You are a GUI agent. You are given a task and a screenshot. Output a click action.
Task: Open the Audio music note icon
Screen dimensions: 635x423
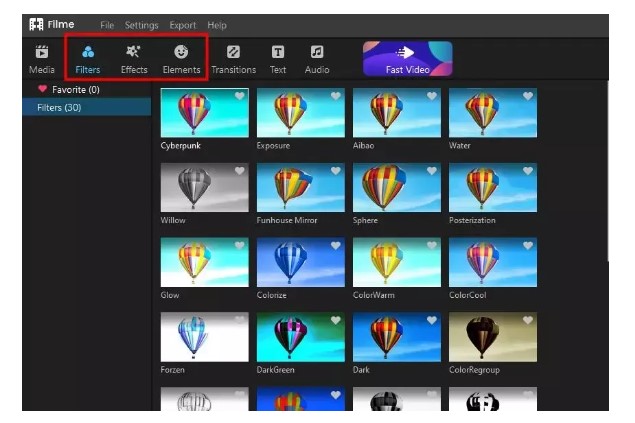317,52
